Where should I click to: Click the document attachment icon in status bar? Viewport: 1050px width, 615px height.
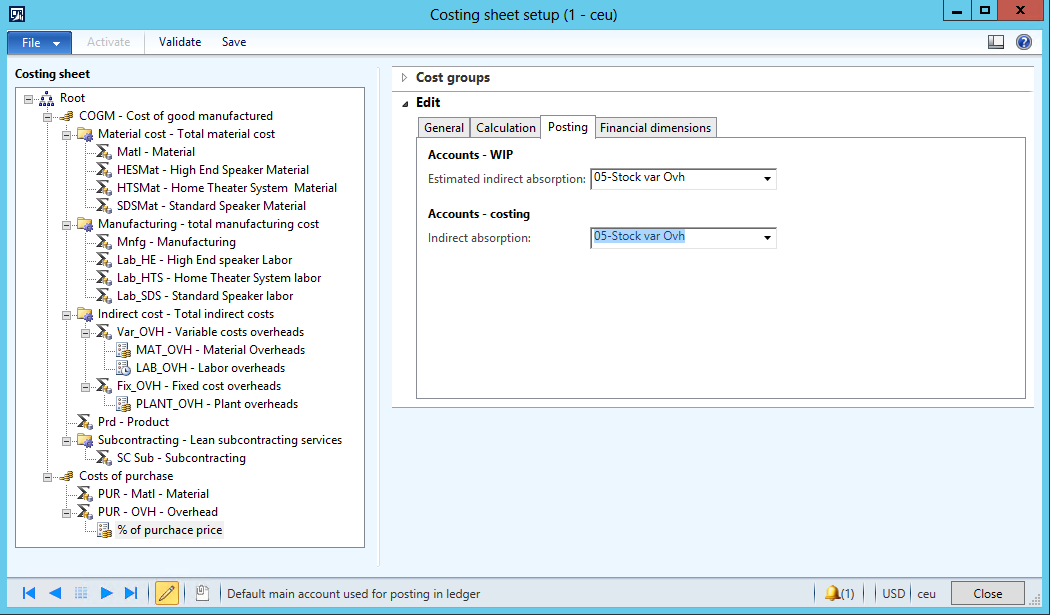202,593
